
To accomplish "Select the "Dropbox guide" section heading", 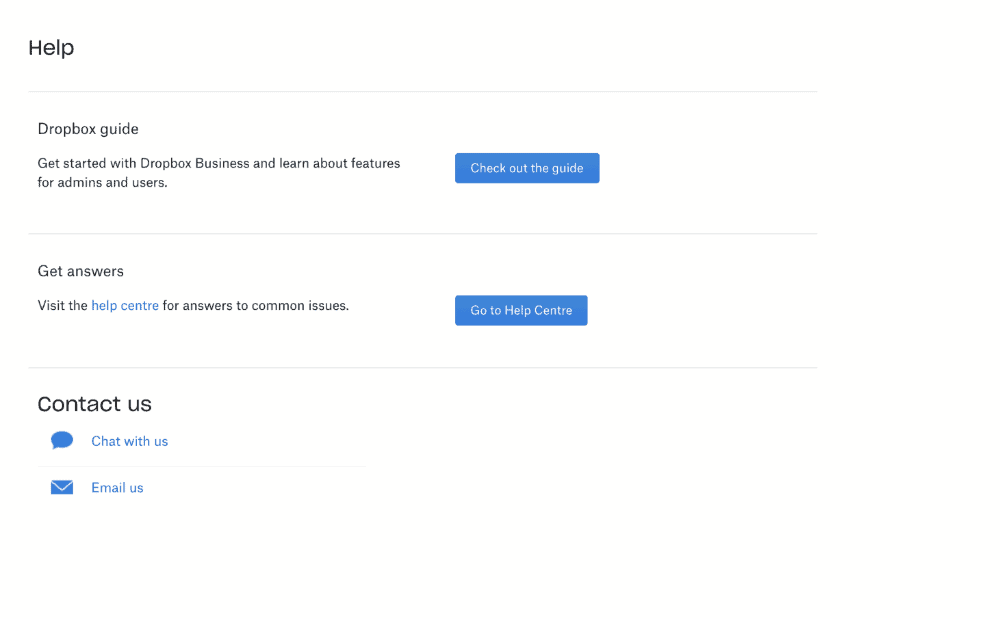I will [x=88, y=128].
